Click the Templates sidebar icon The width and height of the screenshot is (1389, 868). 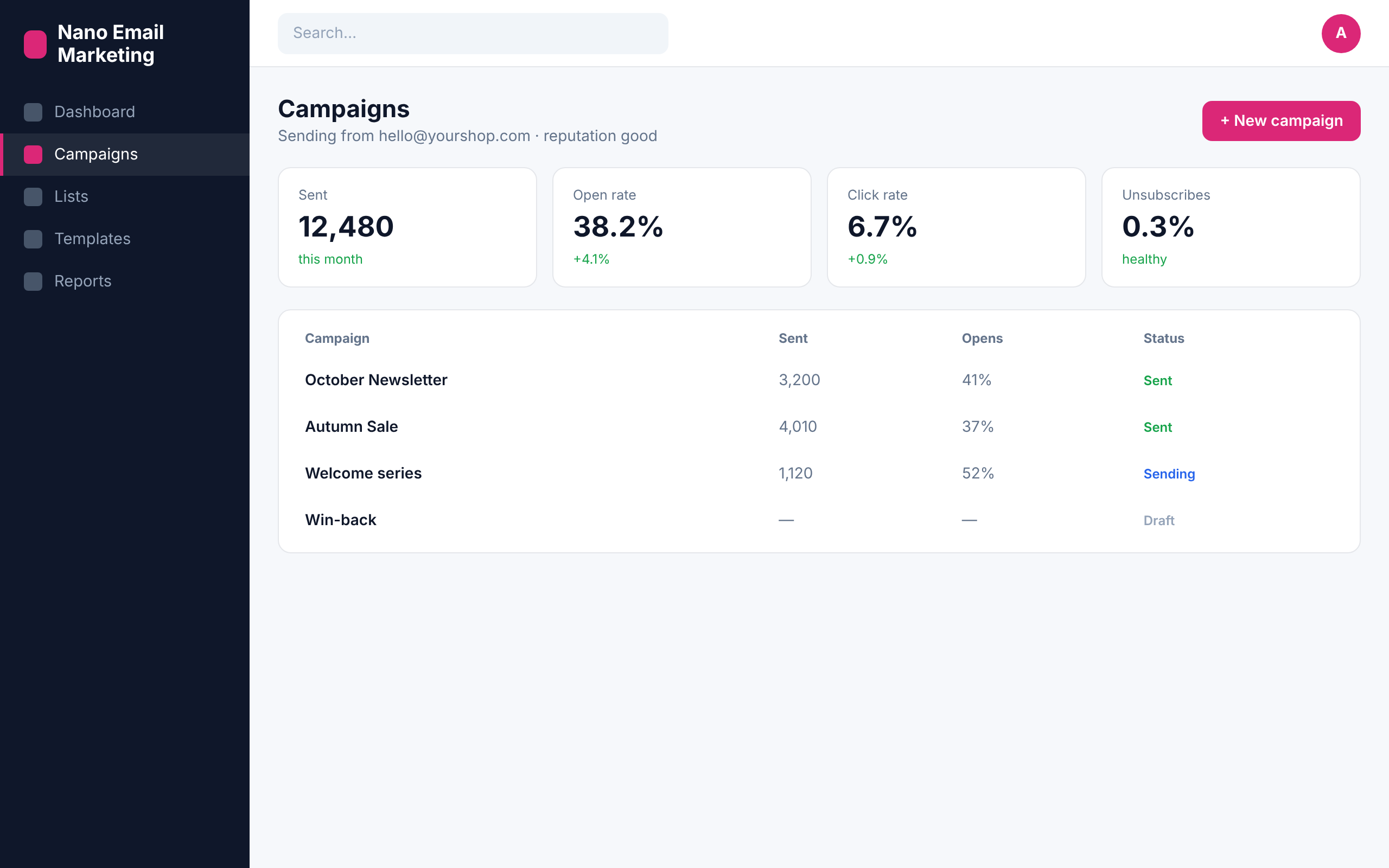[33, 239]
